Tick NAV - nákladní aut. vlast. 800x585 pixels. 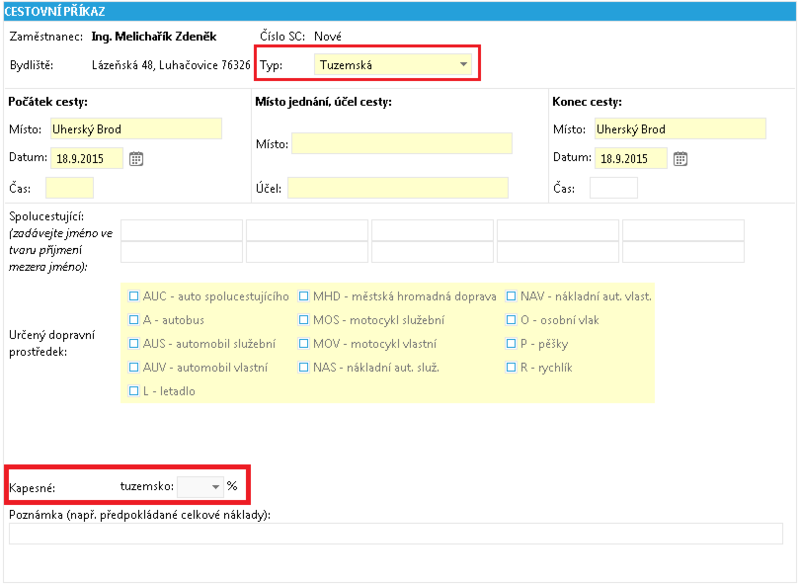click(511, 296)
